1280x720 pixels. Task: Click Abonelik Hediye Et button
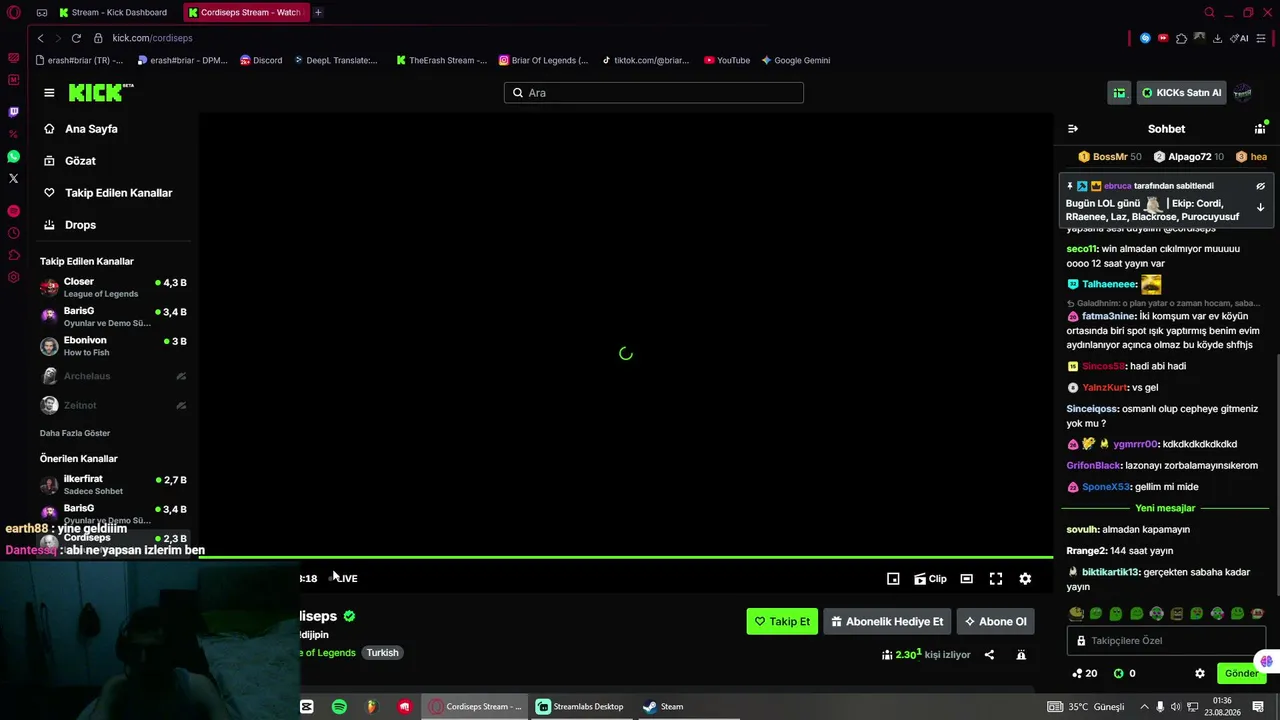coord(887,621)
